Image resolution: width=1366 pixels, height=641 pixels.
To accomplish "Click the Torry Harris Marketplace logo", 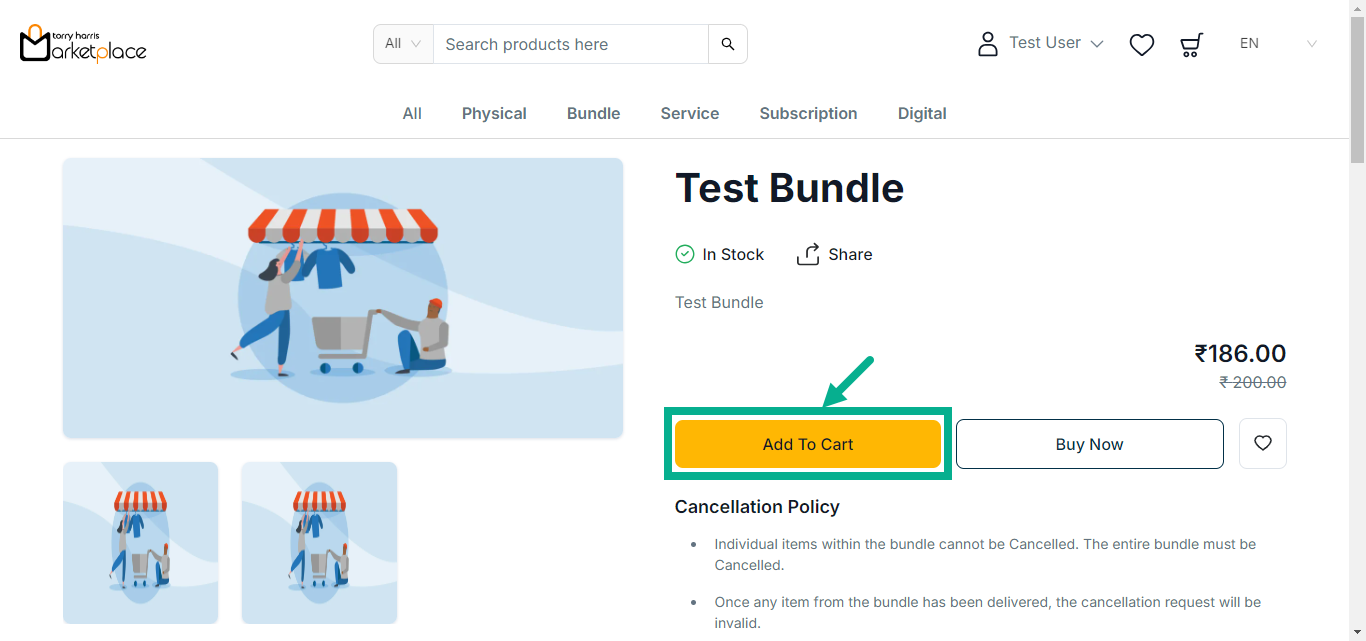I will pos(83,44).
